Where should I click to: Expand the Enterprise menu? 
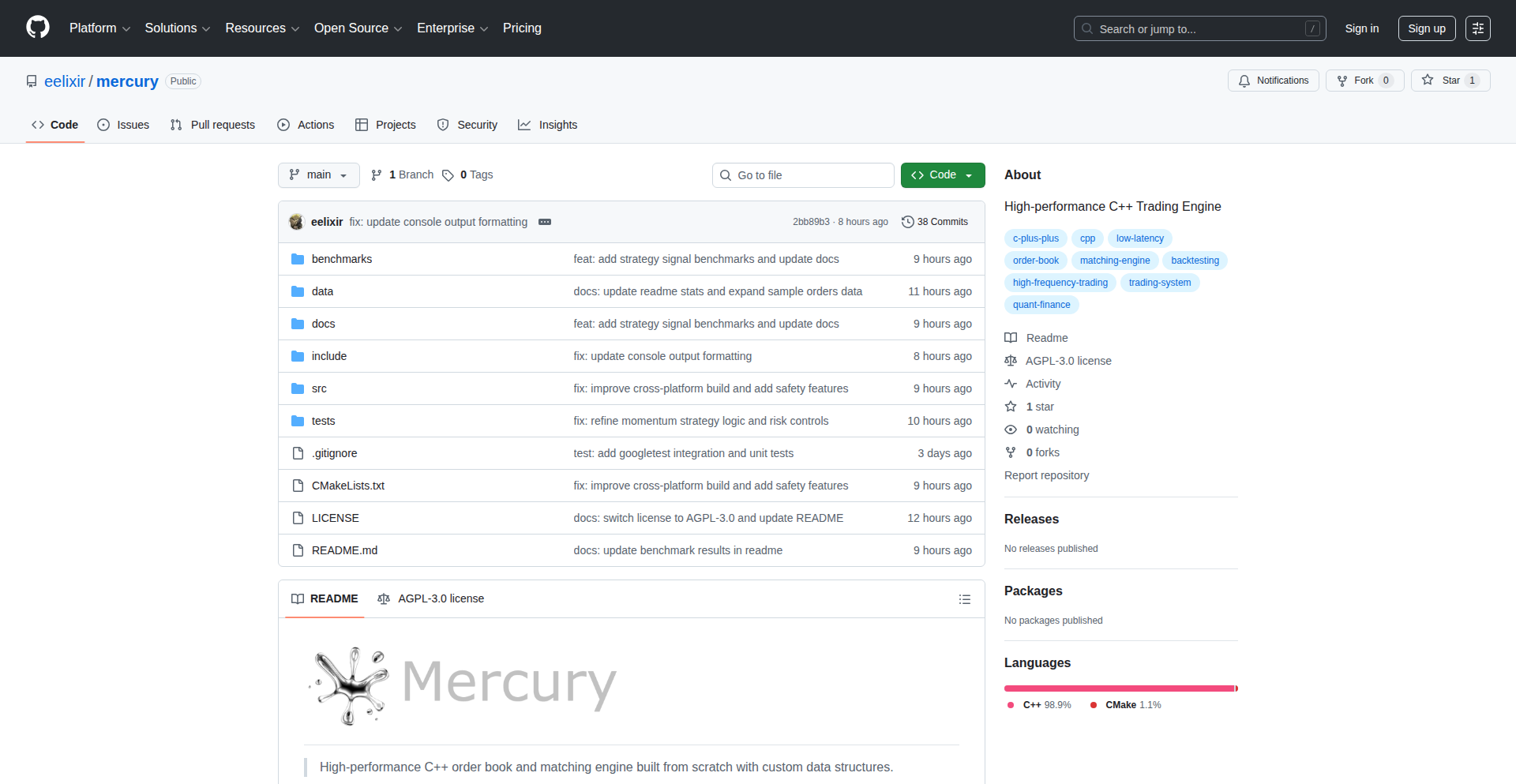pyautogui.click(x=452, y=28)
